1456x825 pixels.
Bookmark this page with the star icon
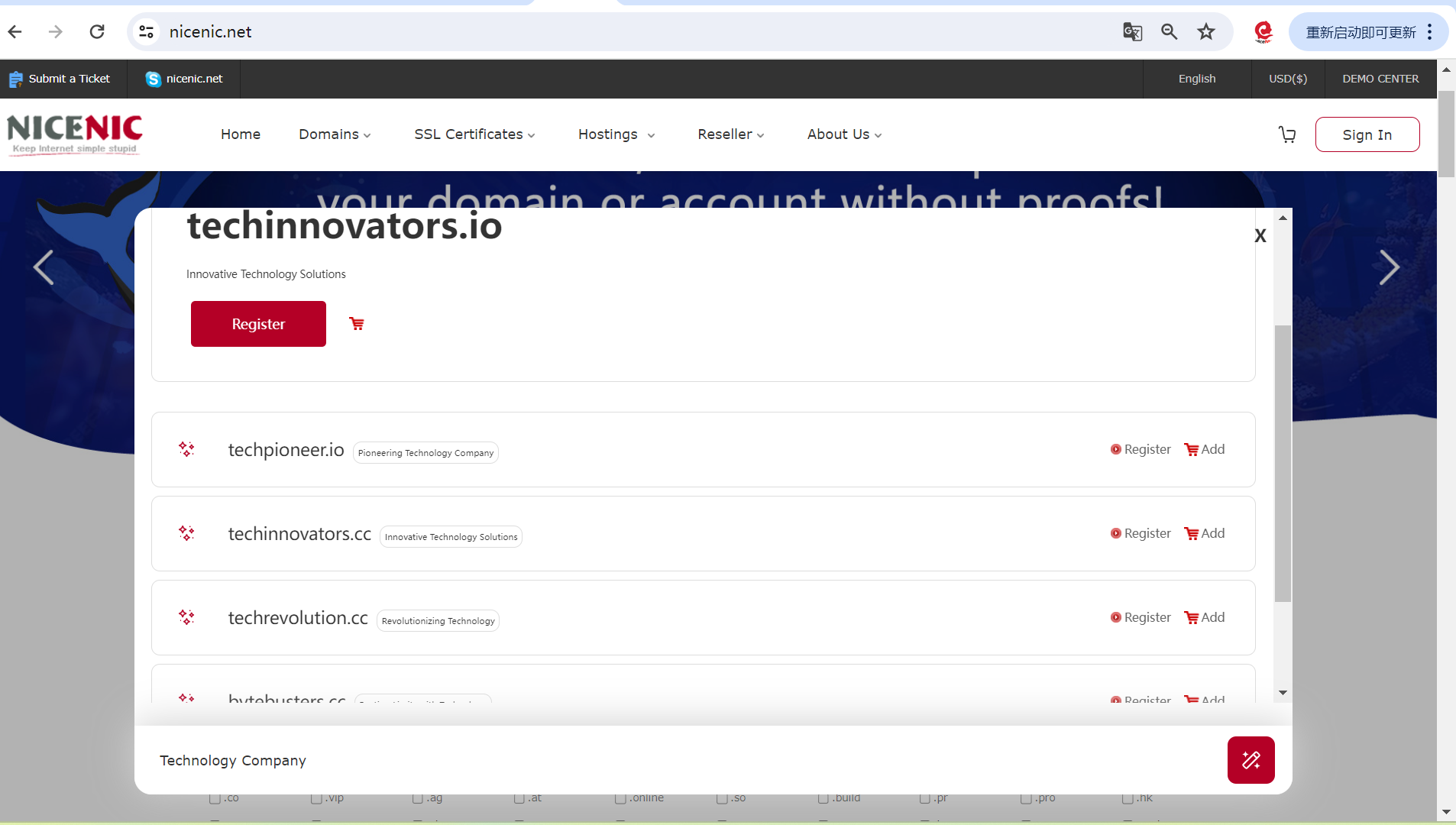pos(1206,31)
